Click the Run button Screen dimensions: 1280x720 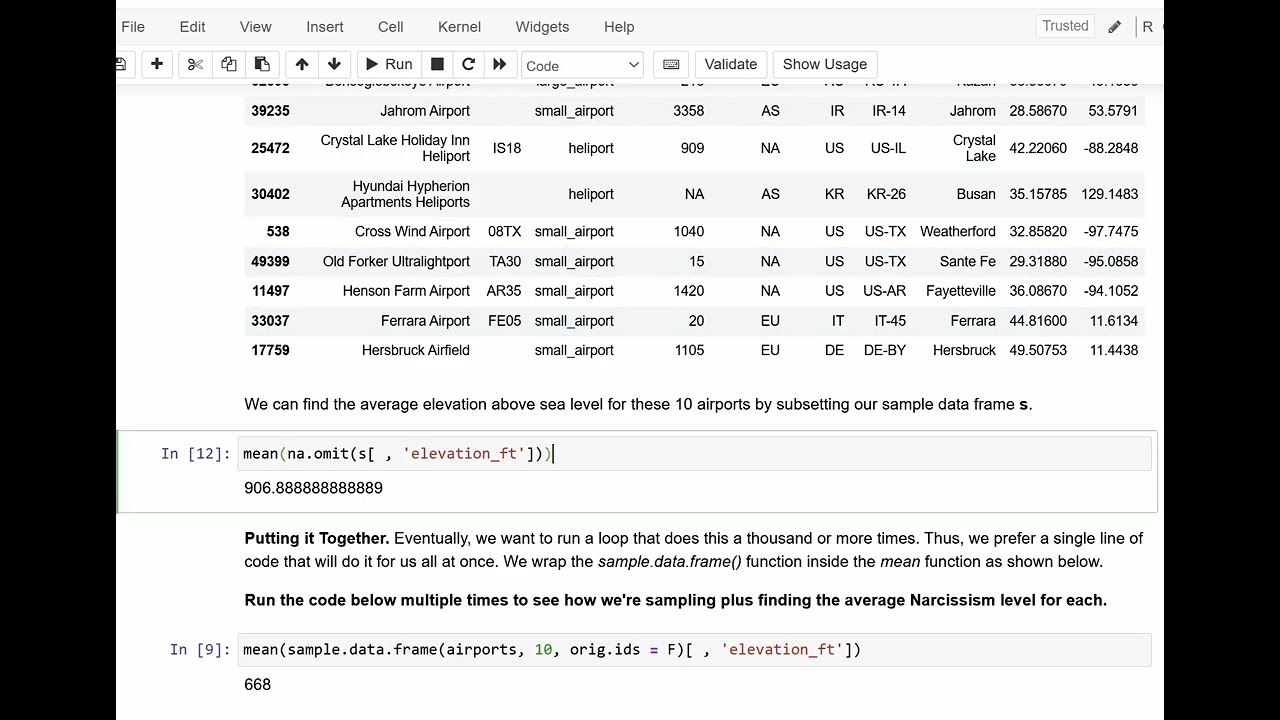tap(389, 64)
